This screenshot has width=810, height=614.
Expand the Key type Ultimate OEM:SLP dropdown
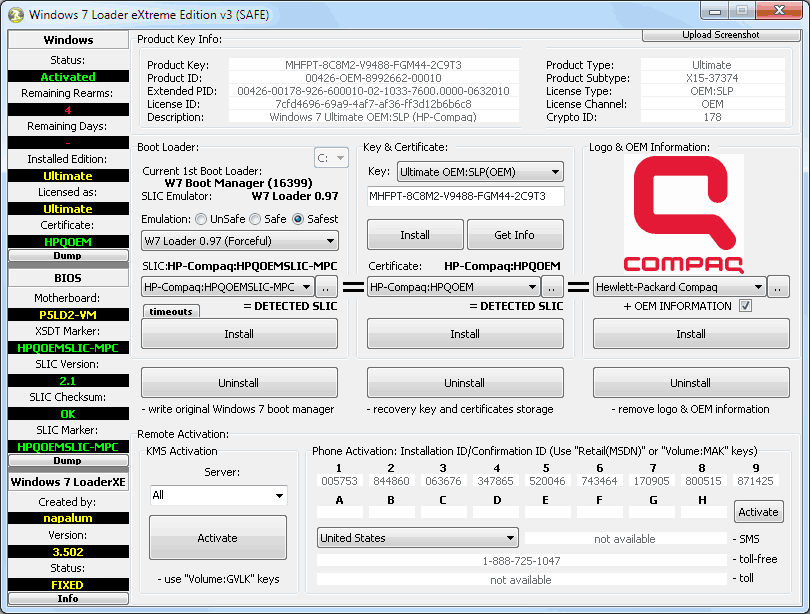coord(465,172)
